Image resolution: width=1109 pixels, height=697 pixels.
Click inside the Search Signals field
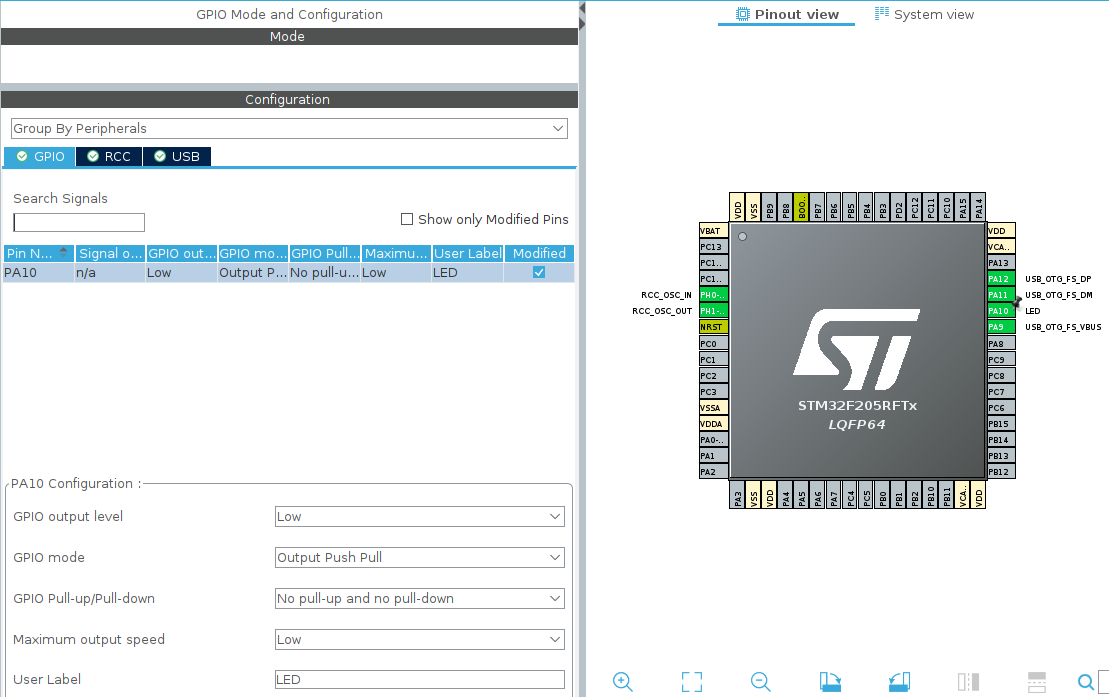point(77,222)
